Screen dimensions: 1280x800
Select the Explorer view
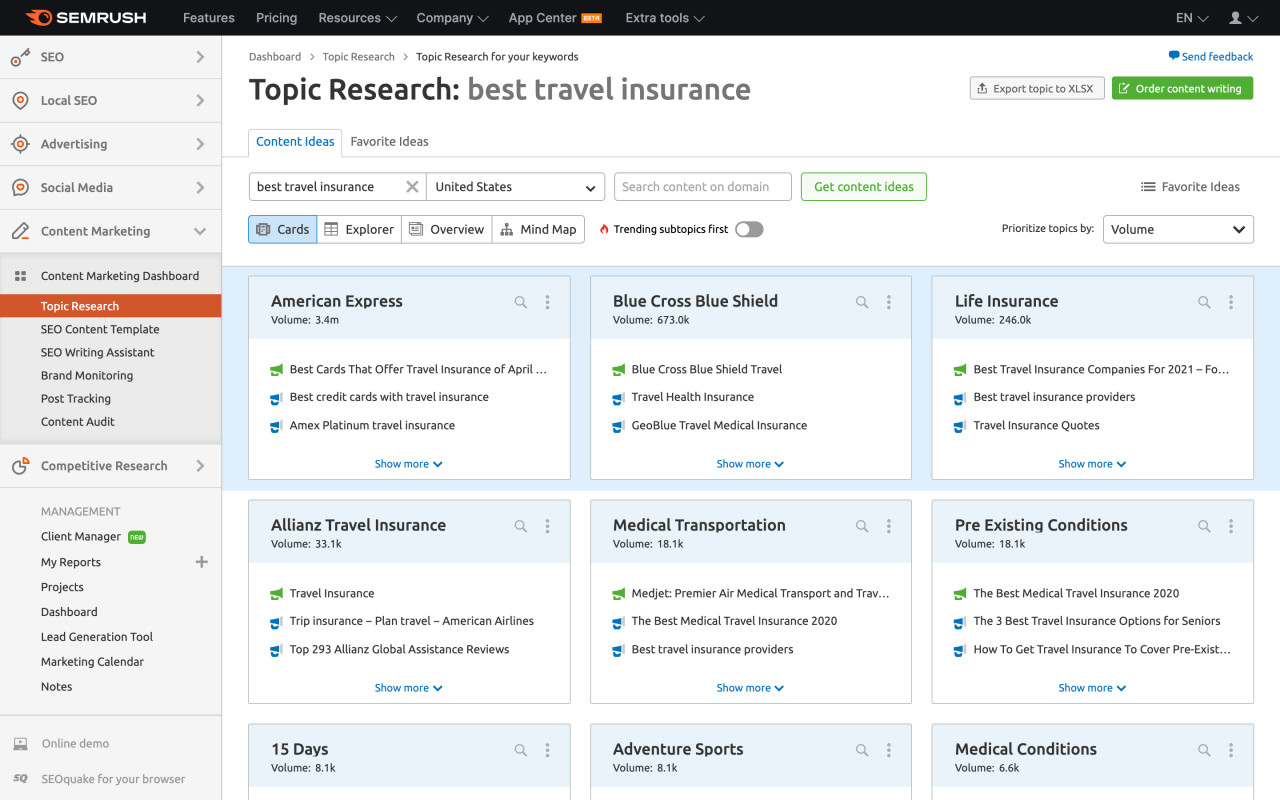[359, 229]
